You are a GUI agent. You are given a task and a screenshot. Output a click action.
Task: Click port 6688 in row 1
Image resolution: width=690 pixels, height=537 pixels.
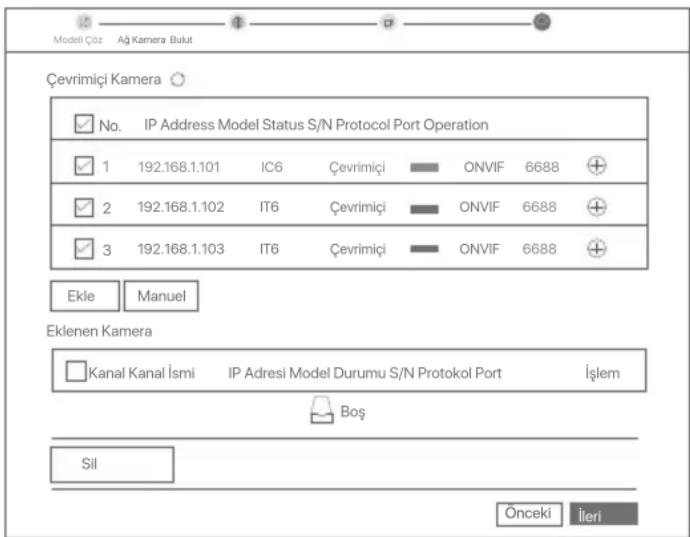[x=542, y=167]
